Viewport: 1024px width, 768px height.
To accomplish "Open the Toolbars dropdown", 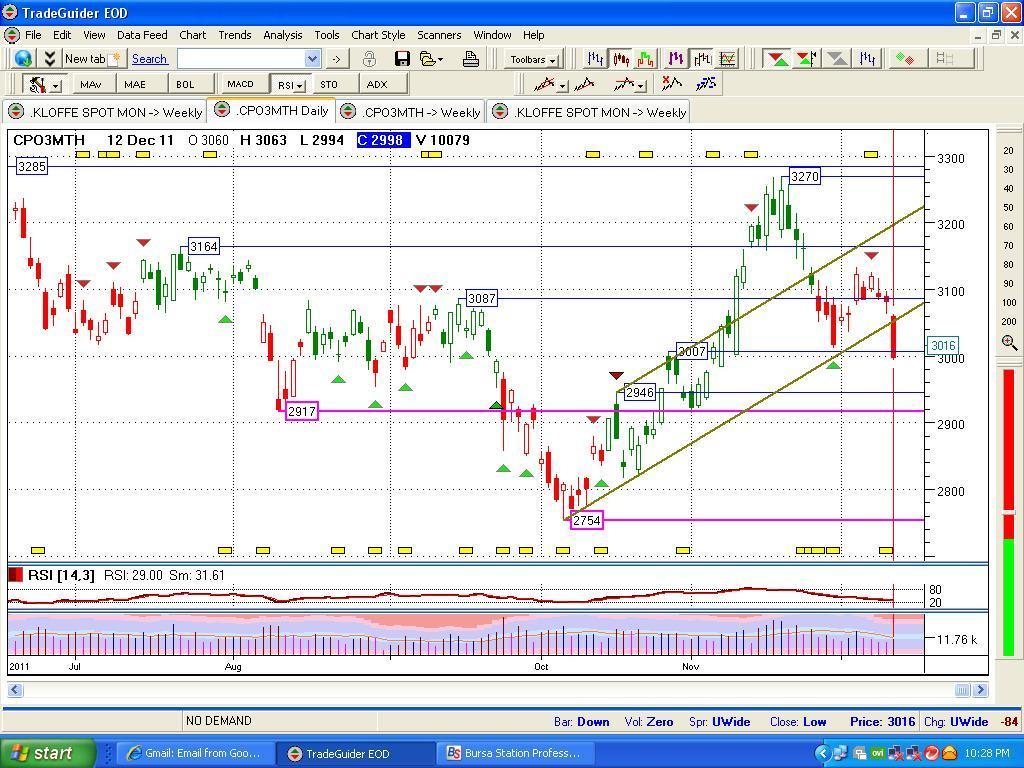I will click(532, 59).
